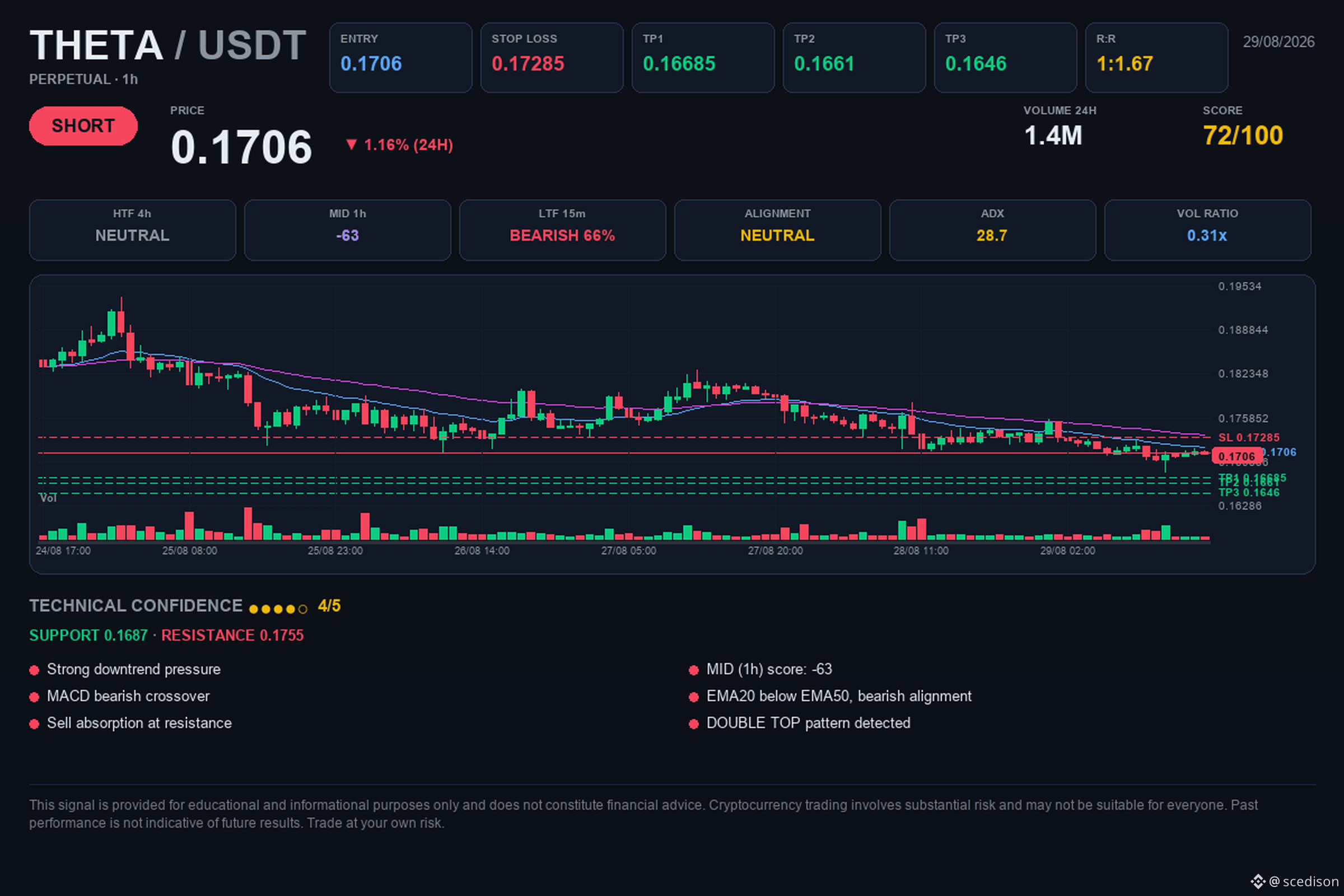Click the 25/08 23:00 time label
1344x896 pixels.
click(335, 551)
